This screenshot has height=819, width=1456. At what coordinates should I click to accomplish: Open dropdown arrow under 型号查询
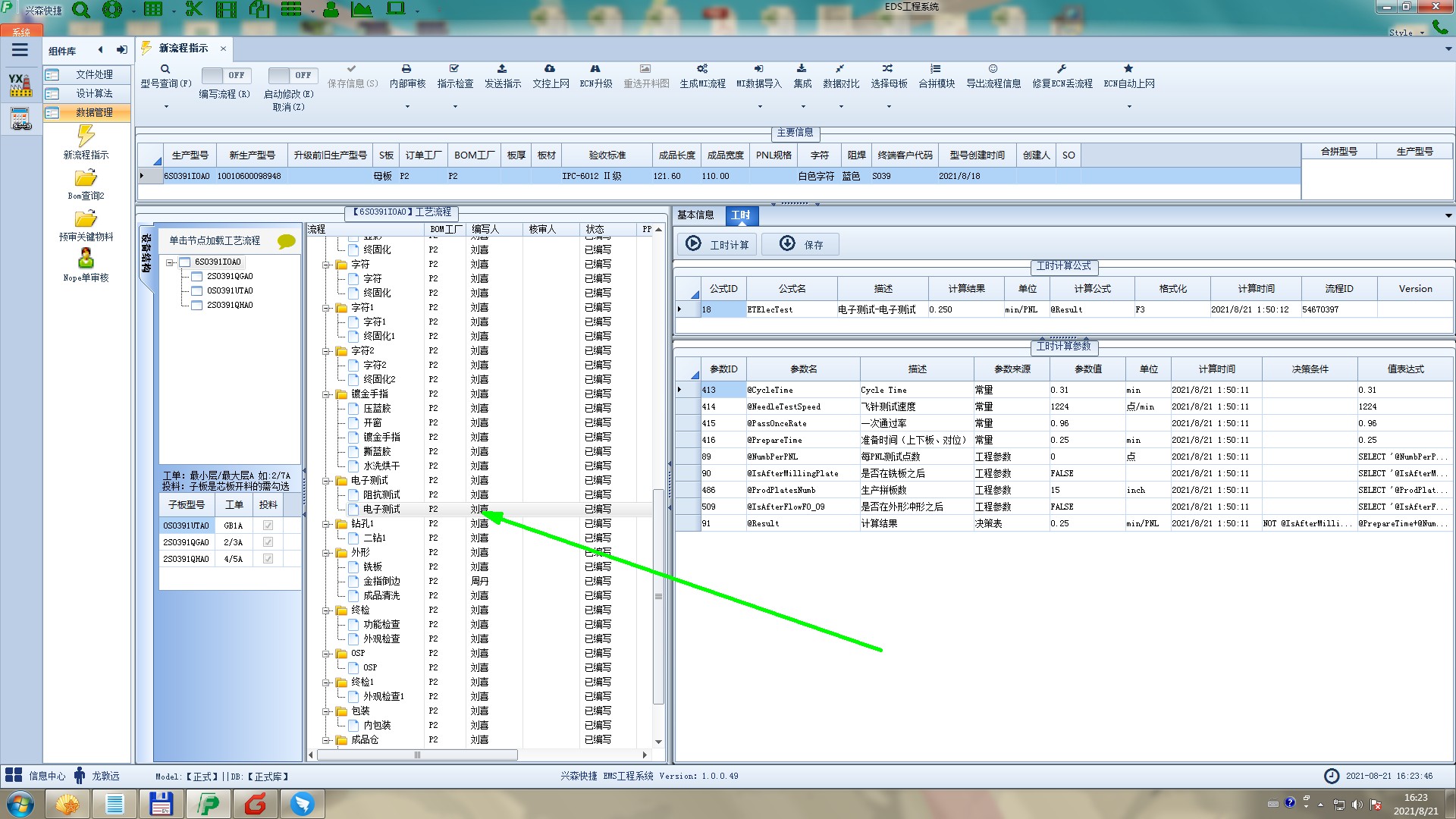click(x=166, y=106)
